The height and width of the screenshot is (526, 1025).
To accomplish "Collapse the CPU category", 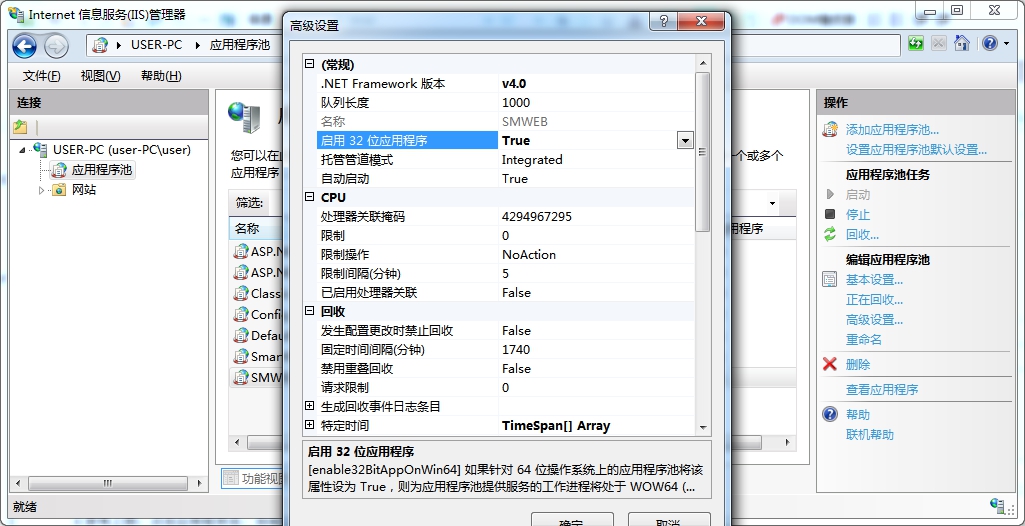I will [x=310, y=197].
